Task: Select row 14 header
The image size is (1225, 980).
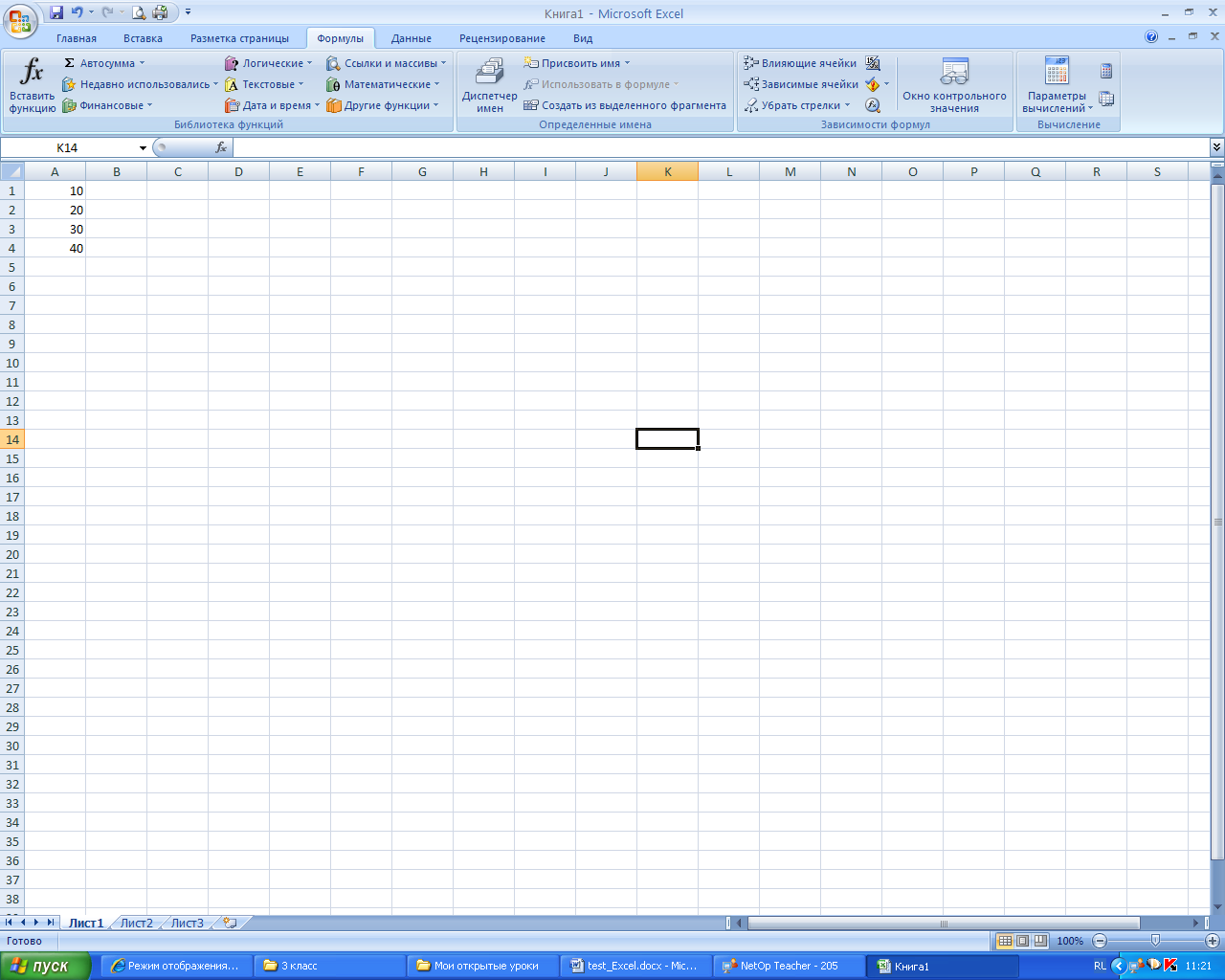Action: [11, 440]
